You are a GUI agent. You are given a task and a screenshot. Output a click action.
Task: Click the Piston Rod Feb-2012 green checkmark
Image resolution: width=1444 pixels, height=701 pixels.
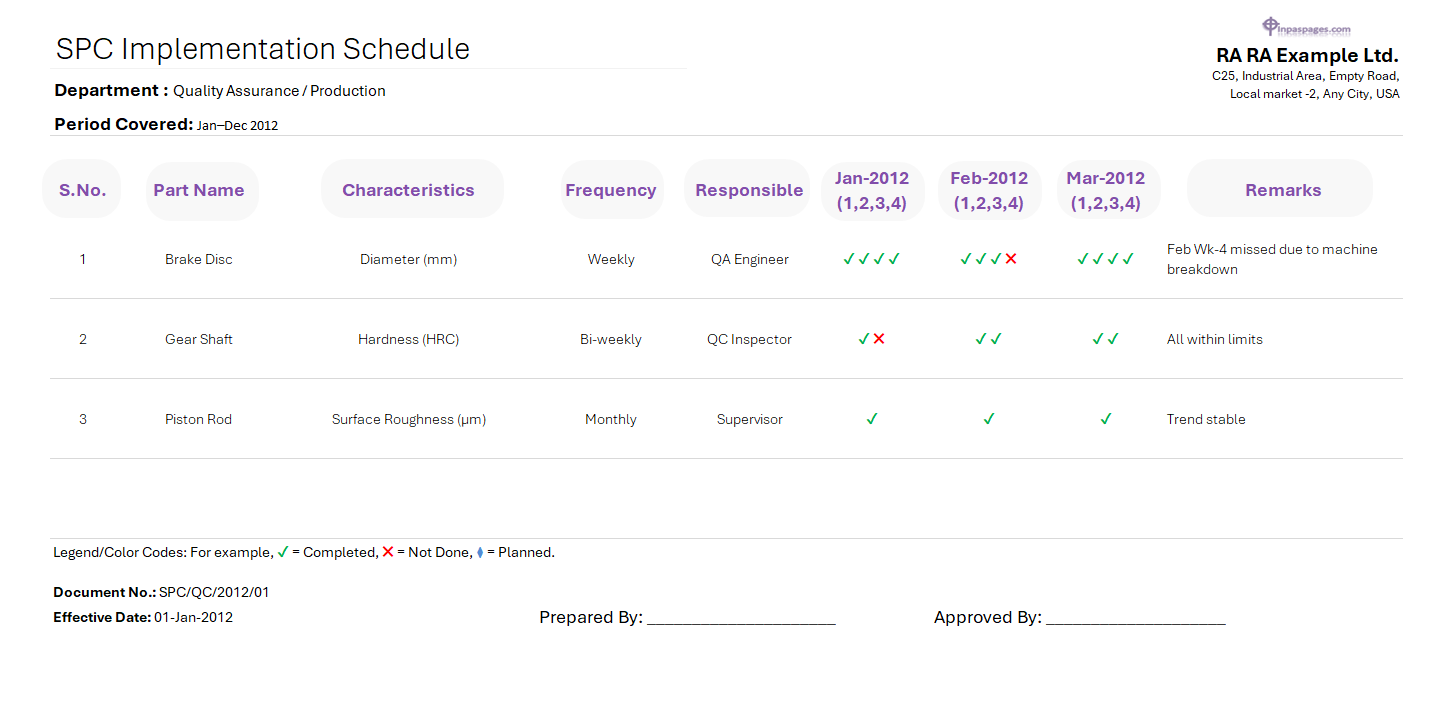989,419
